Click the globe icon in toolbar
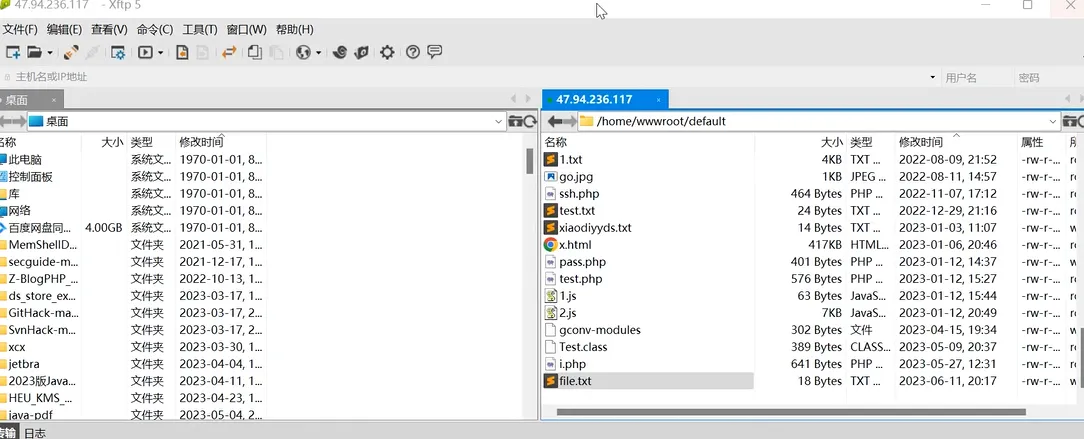Screen dimensions: 1084x439 pyautogui.click(x=302, y=52)
